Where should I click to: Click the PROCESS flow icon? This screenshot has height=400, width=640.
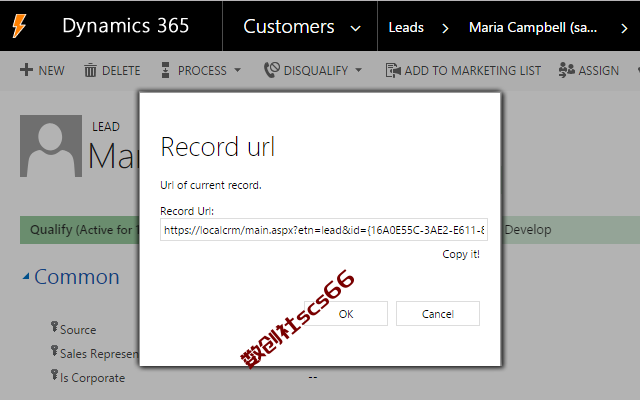165,70
